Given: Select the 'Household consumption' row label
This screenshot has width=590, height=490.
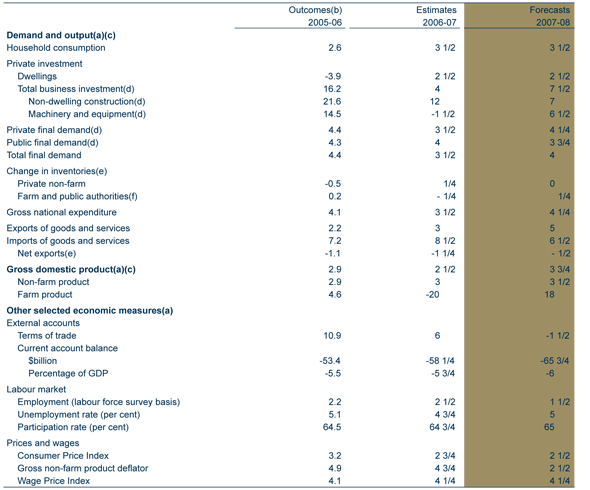Looking at the screenshot, I should tap(56, 48).
